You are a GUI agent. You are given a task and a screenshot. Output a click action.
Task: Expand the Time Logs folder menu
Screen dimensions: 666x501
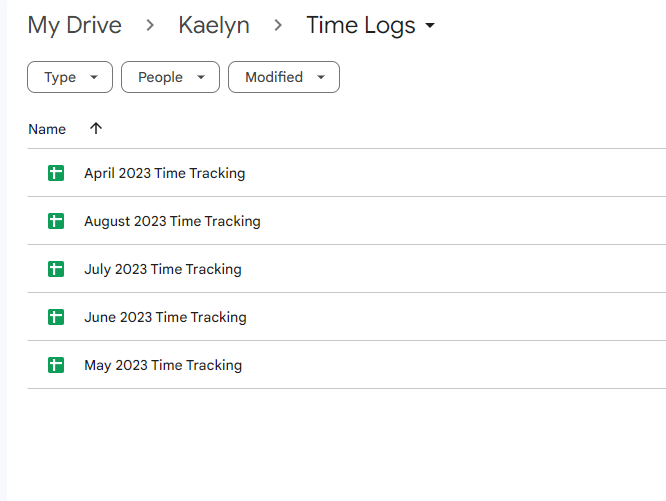(x=430, y=26)
